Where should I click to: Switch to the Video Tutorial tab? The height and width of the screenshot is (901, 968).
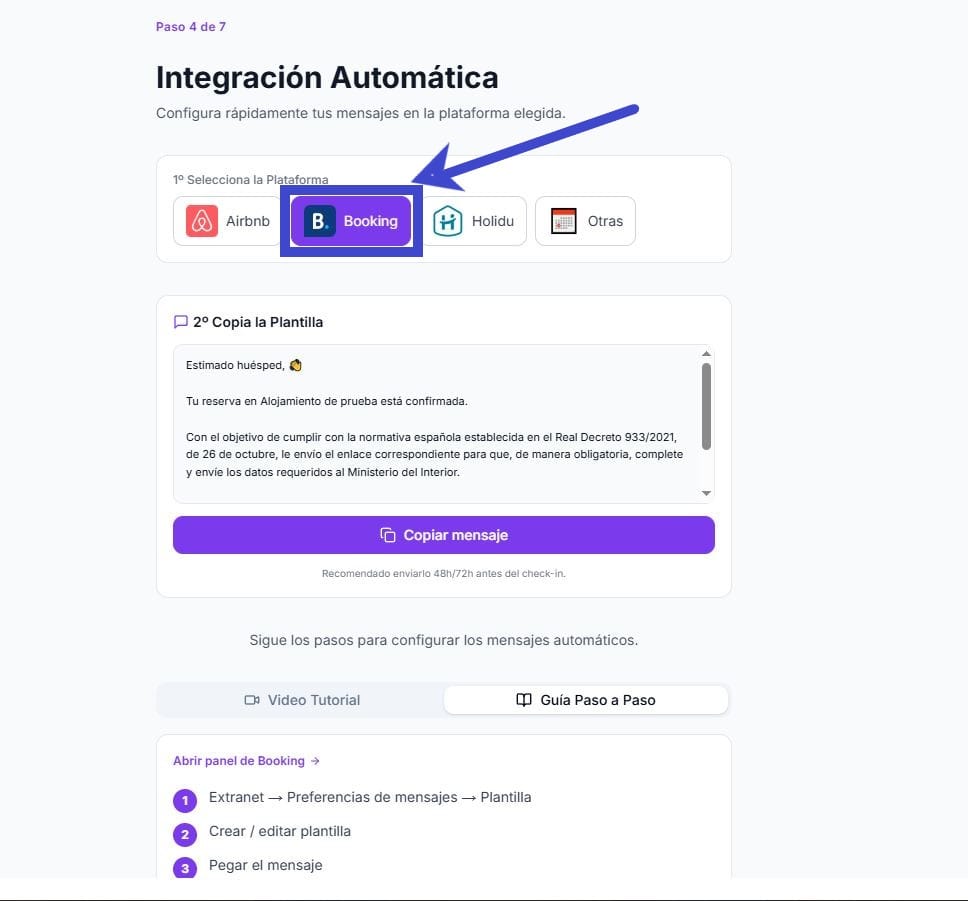click(x=301, y=699)
